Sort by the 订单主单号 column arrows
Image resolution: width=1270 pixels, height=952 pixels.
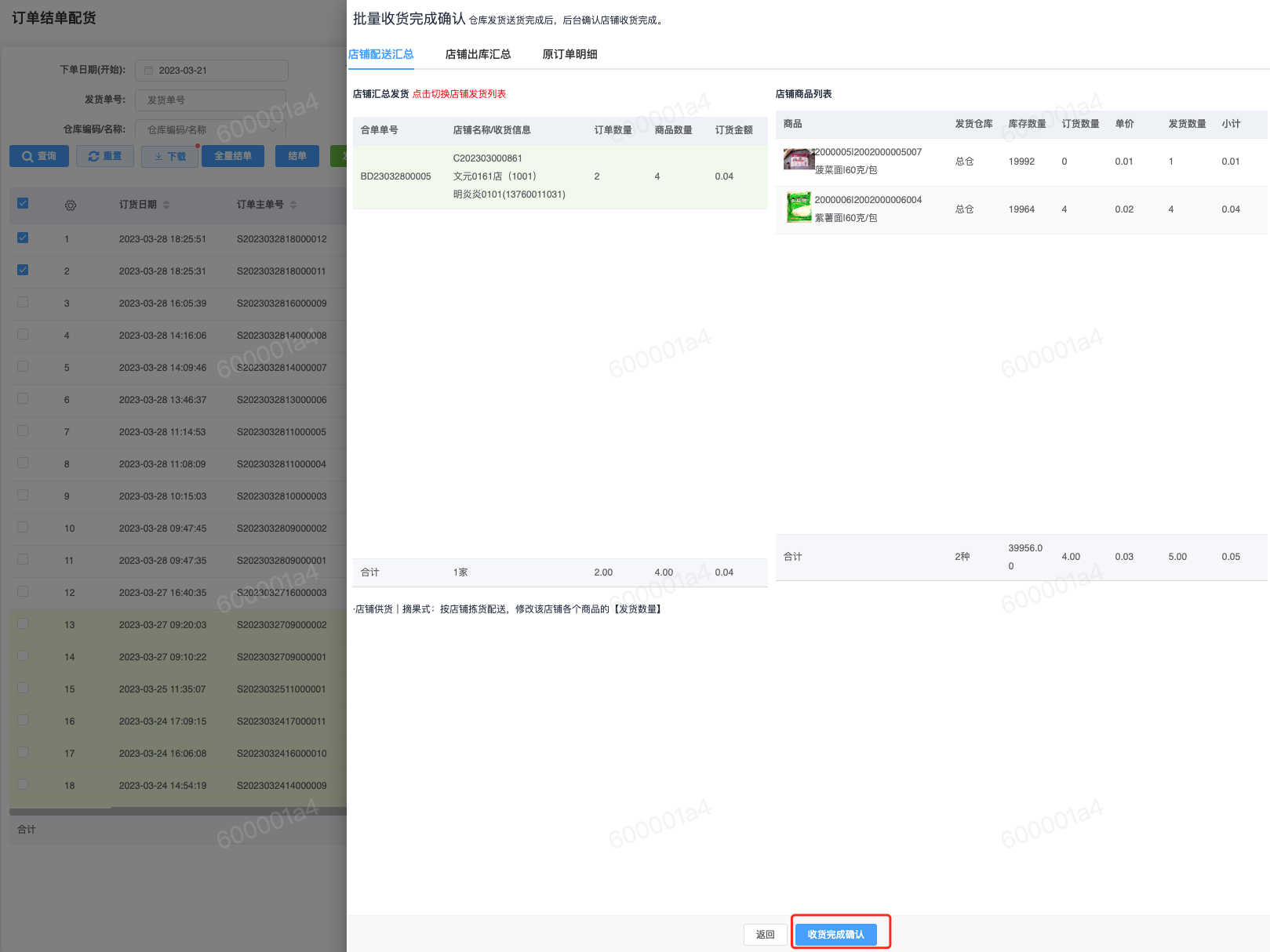tap(293, 205)
